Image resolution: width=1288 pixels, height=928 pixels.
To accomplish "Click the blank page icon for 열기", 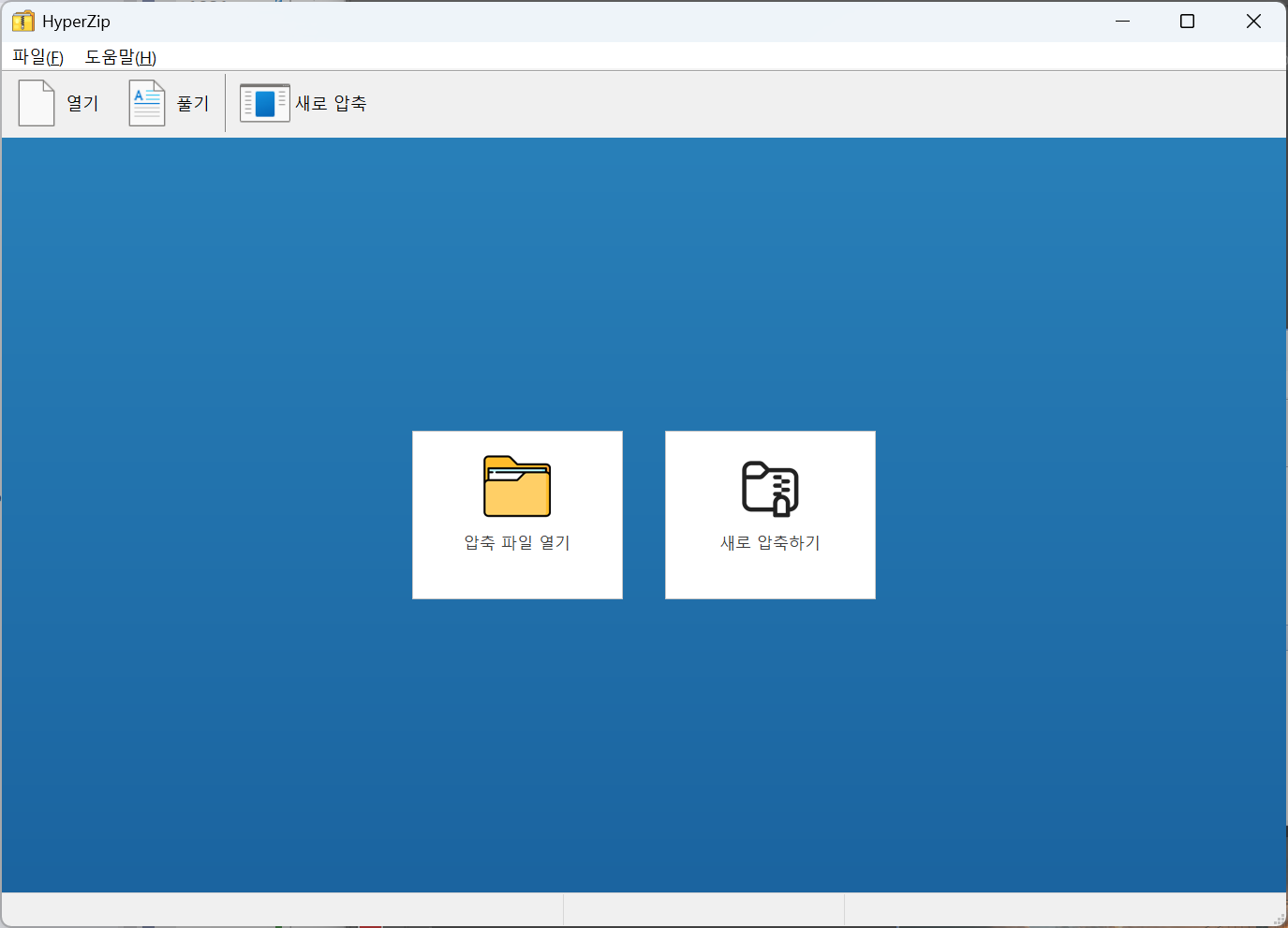I will tap(37, 103).
